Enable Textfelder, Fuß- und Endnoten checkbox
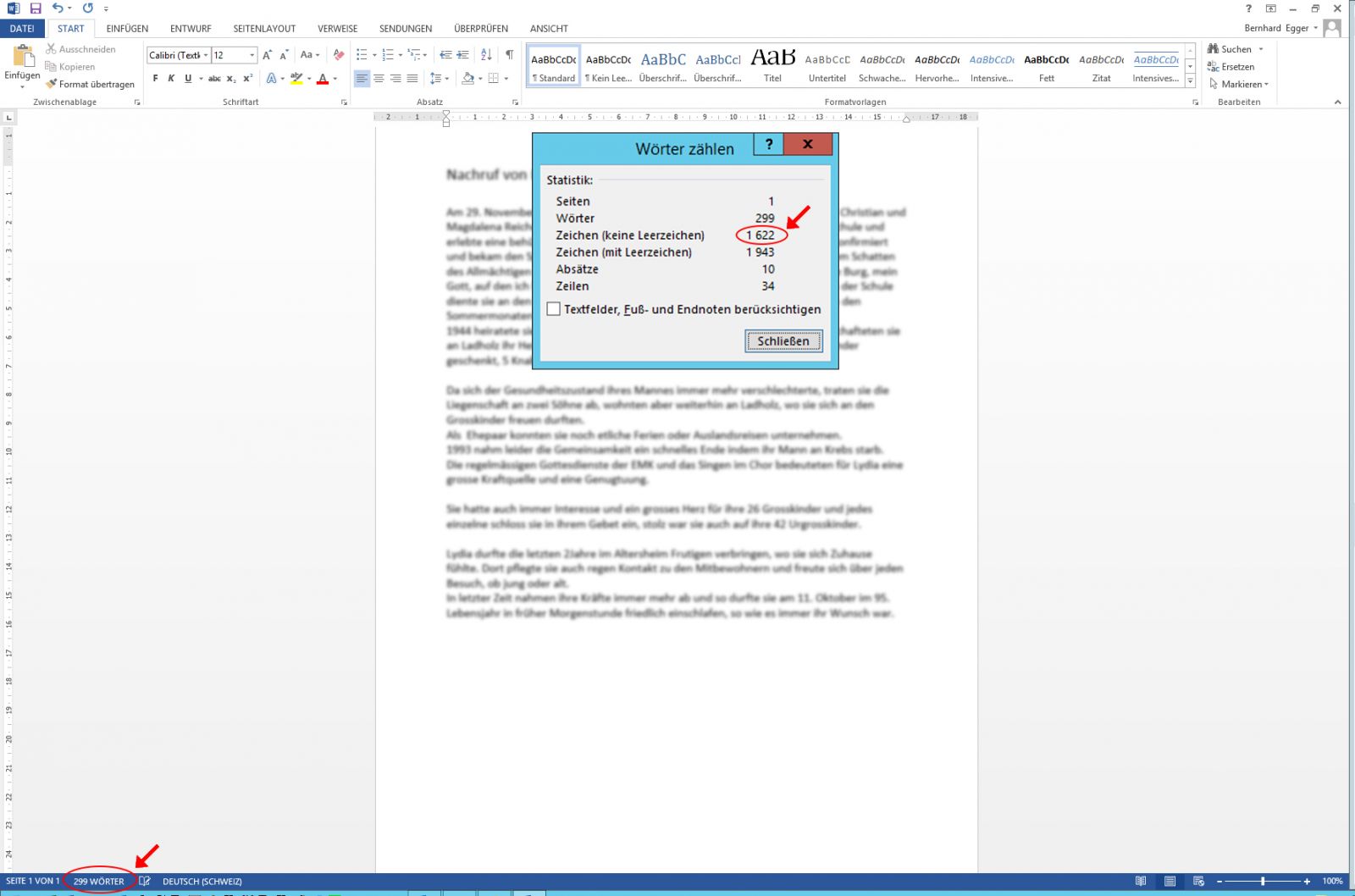 (x=554, y=309)
